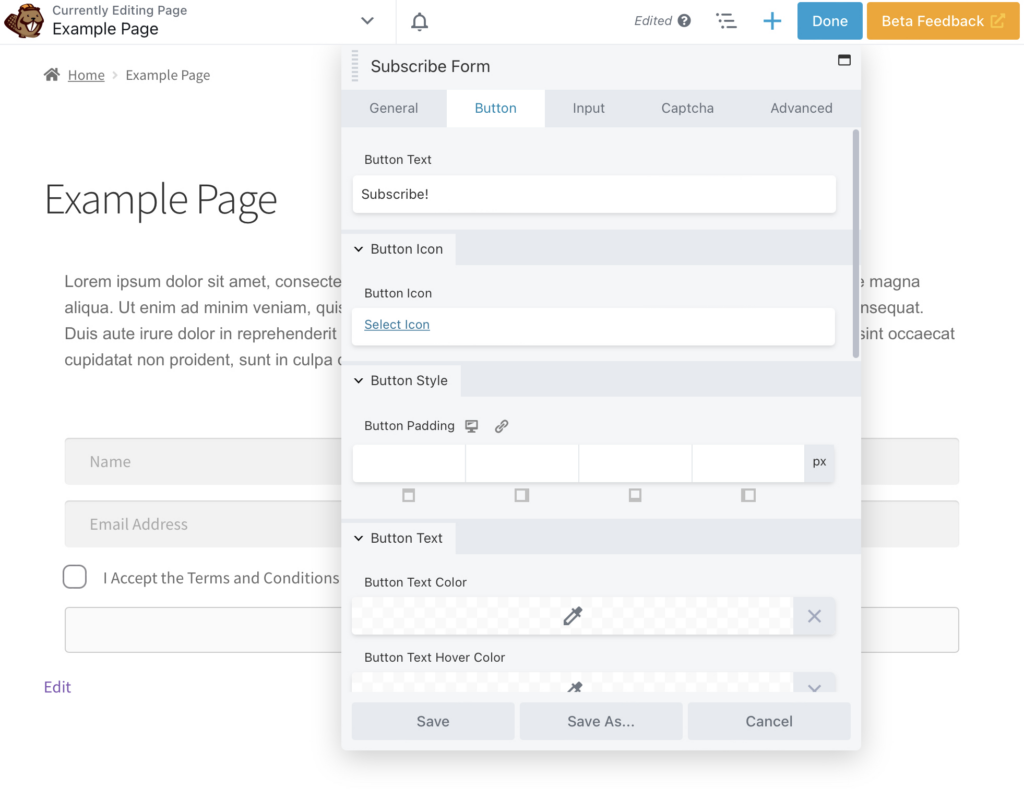Screen dimensions: 1024x812
Task: Check the I Accept the Terms and Conditions checkbox
Action: [x=74, y=577]
